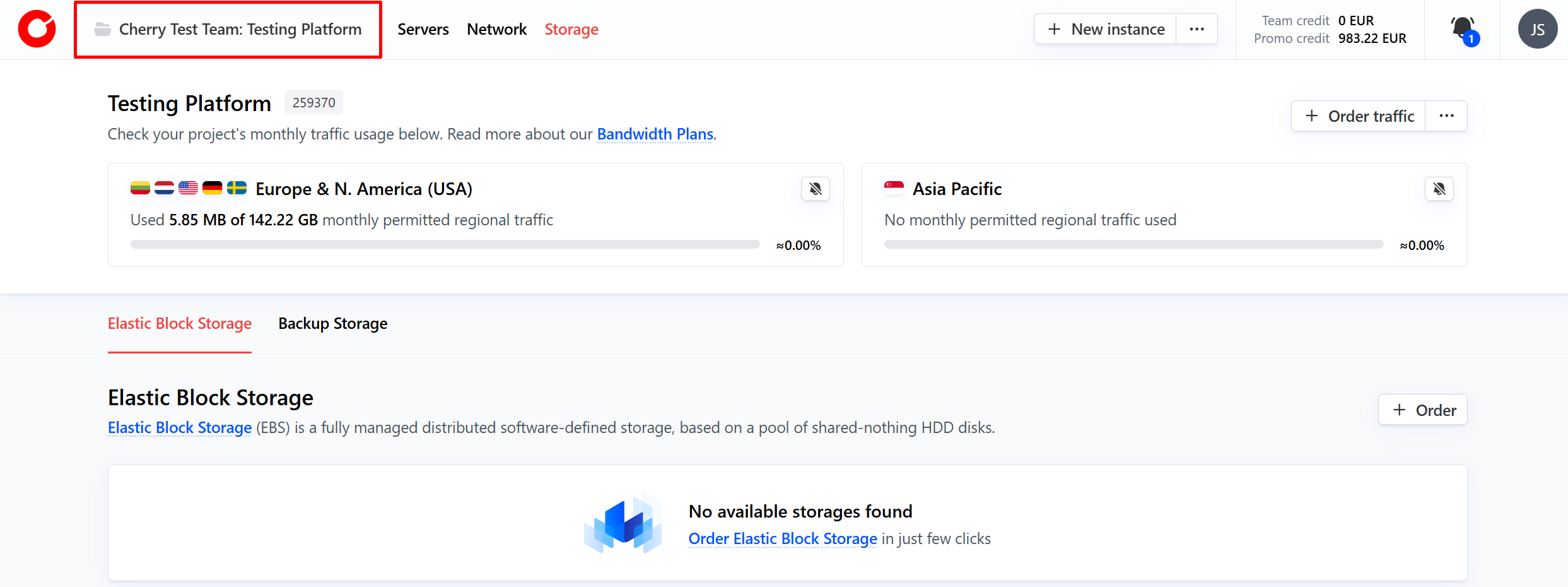This screenshot has width=1568, height=587.
Task: Open the JS user avatar menu
Action: (1537, 29)
